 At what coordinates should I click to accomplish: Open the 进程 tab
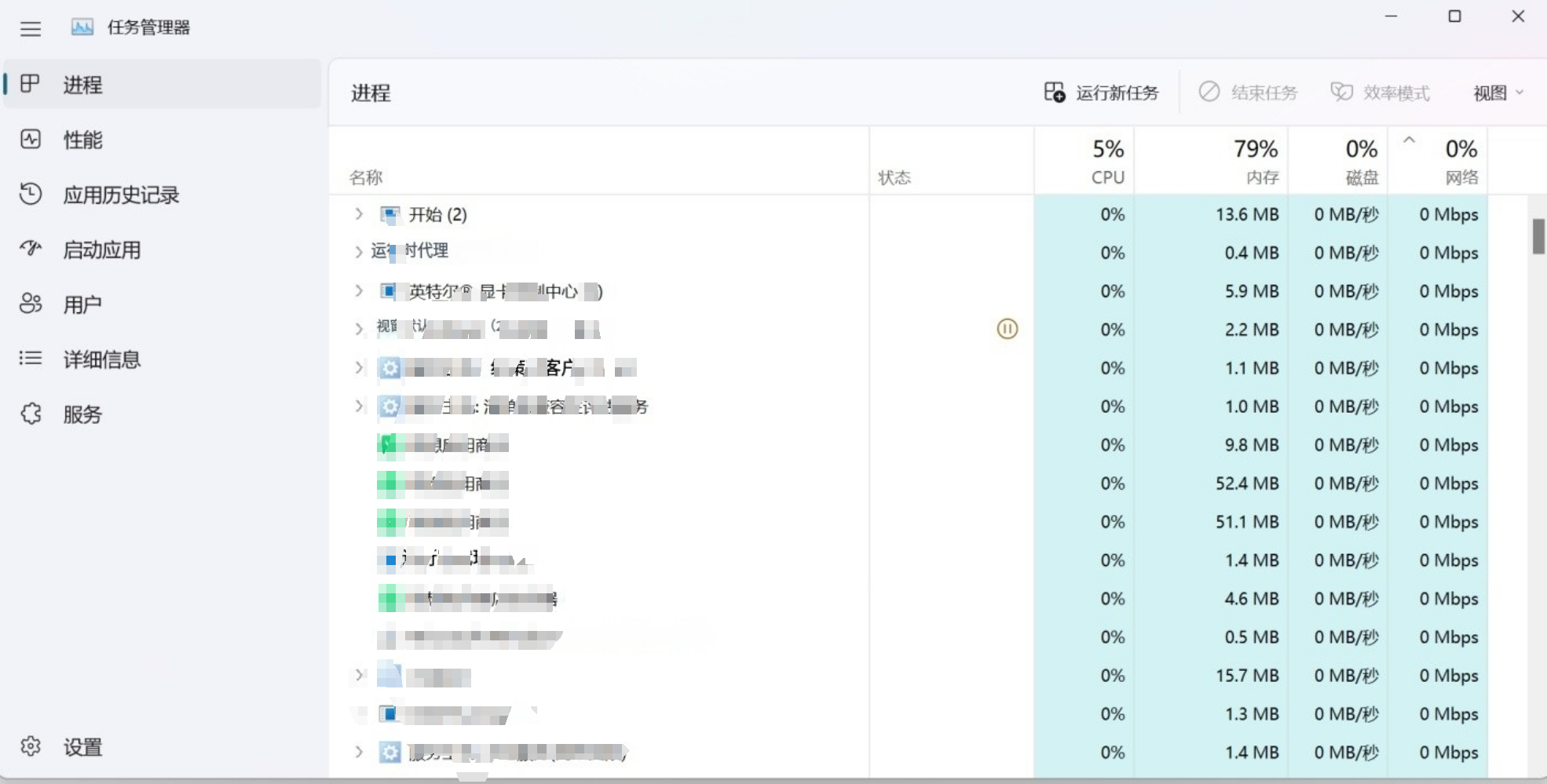coord(163,84)
